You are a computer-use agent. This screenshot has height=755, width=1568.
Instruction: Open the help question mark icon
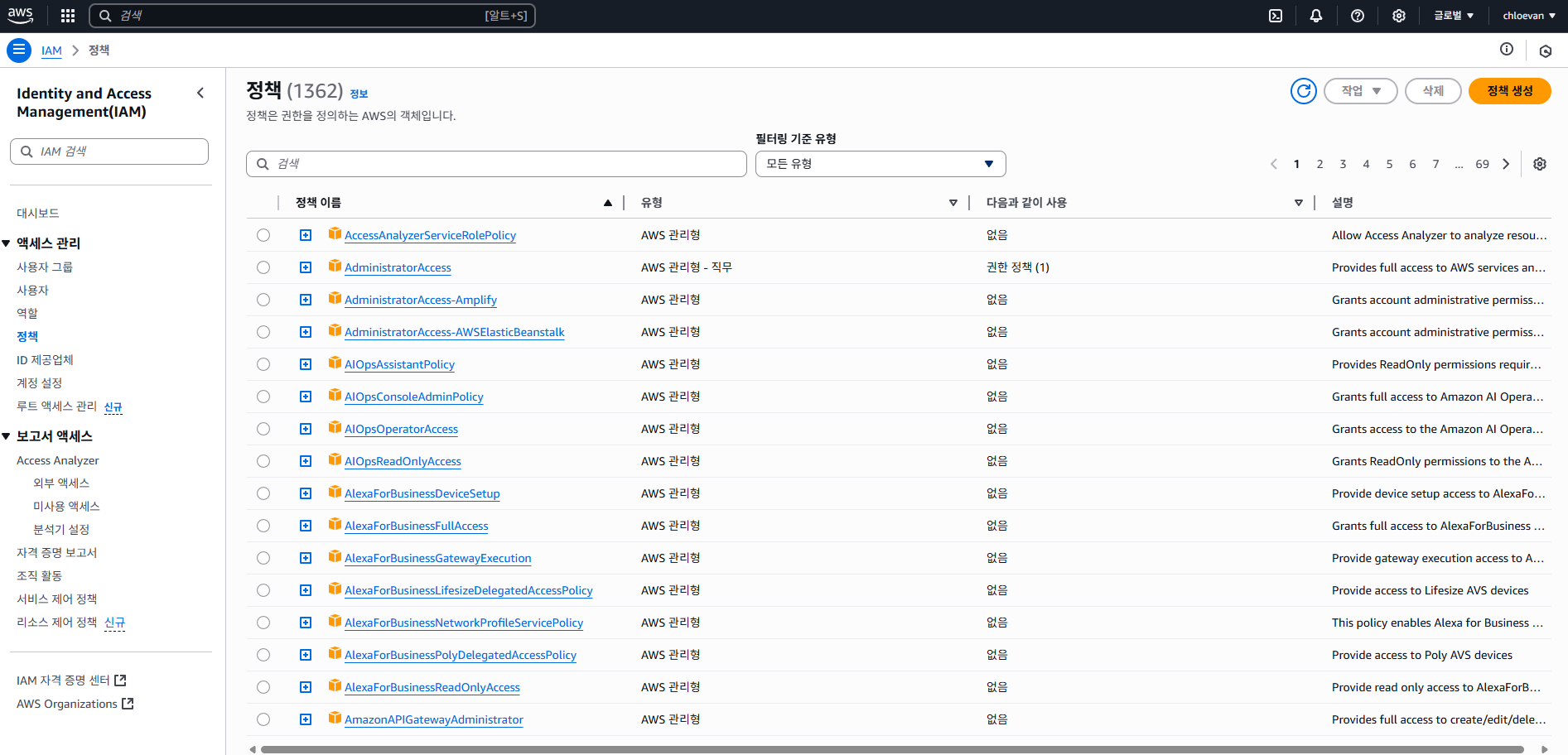coord(1358,16)
